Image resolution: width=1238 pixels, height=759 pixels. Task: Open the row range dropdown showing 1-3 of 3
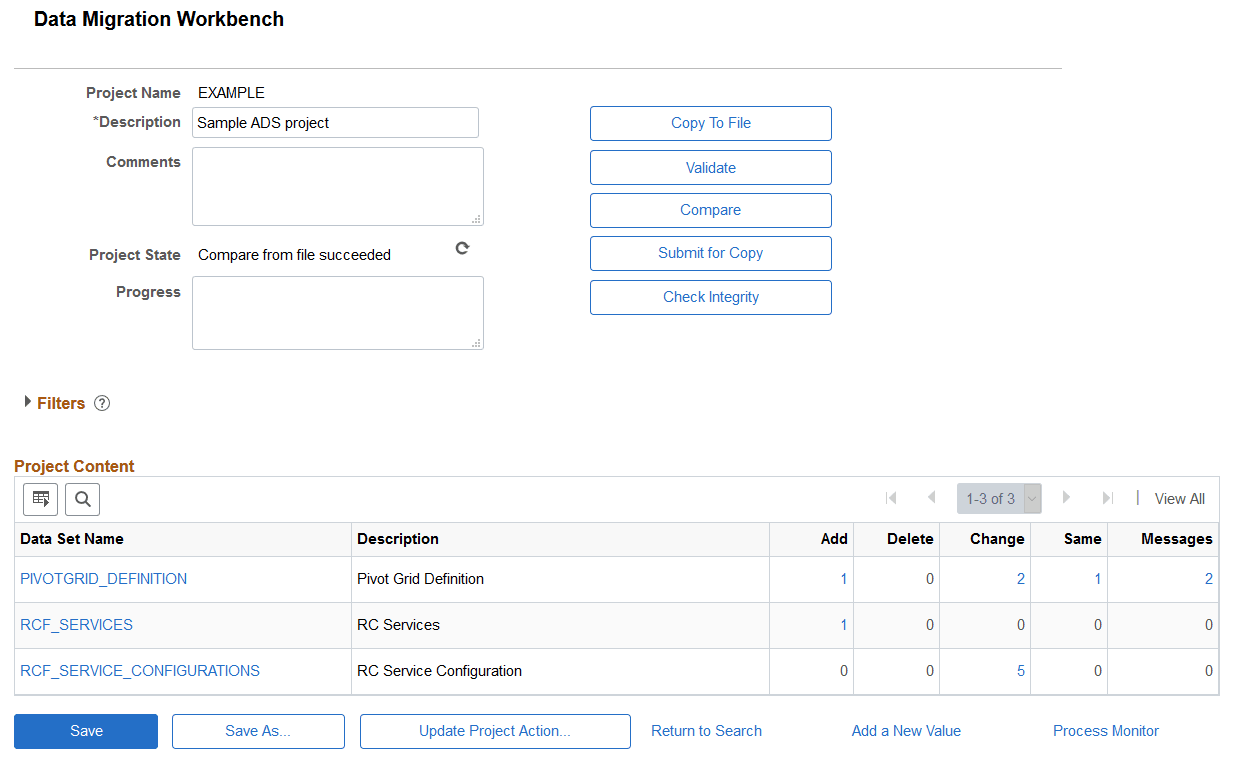point(1032,498)
